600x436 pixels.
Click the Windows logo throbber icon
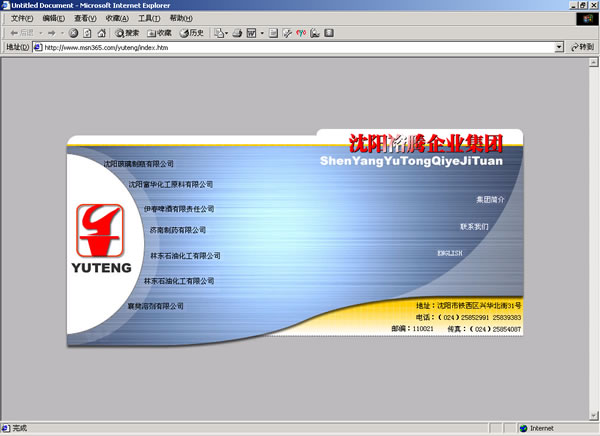[x=587, y=19]
